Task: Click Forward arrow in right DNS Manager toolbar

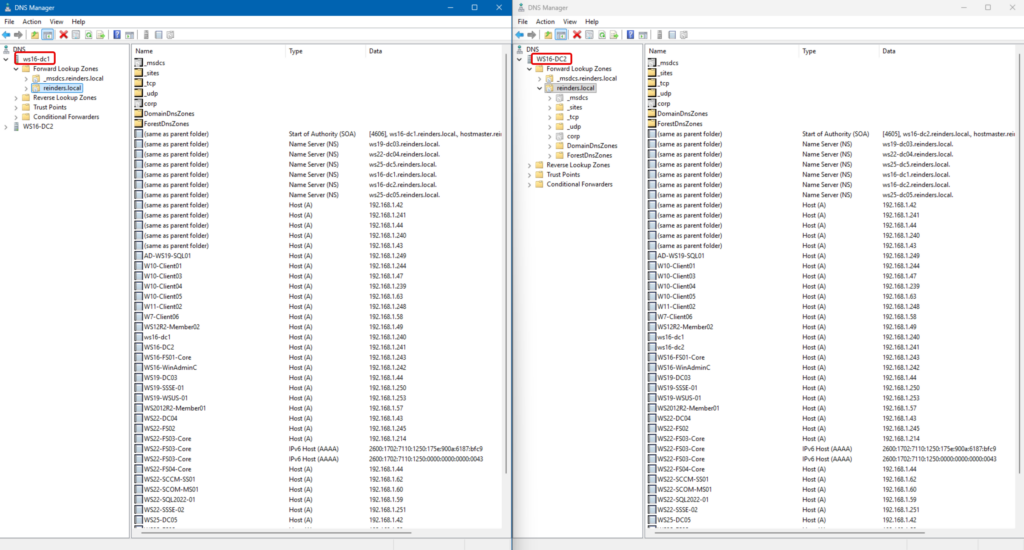Action: pos(532,35)
